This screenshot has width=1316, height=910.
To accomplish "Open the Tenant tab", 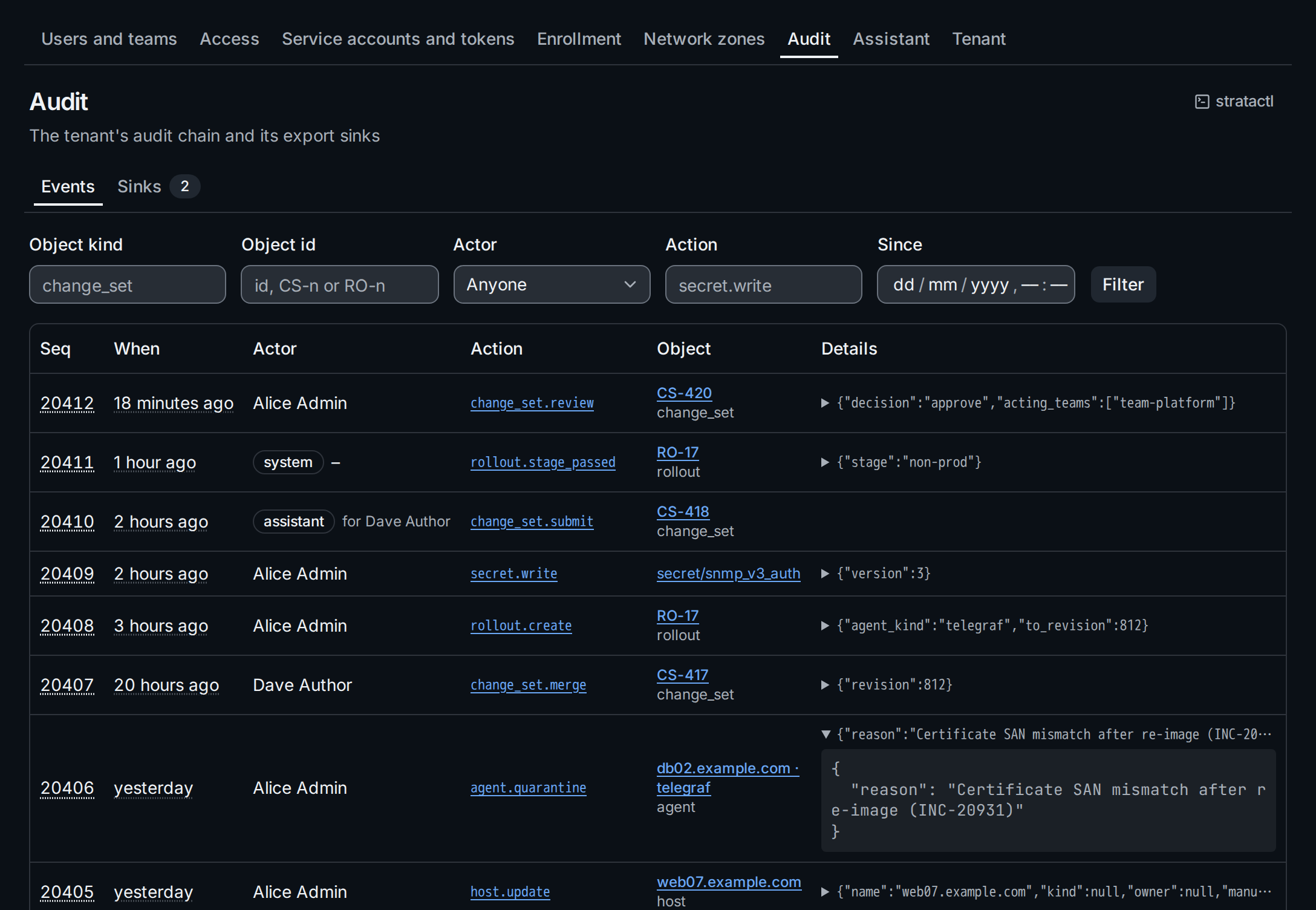I will coord(979,39).
